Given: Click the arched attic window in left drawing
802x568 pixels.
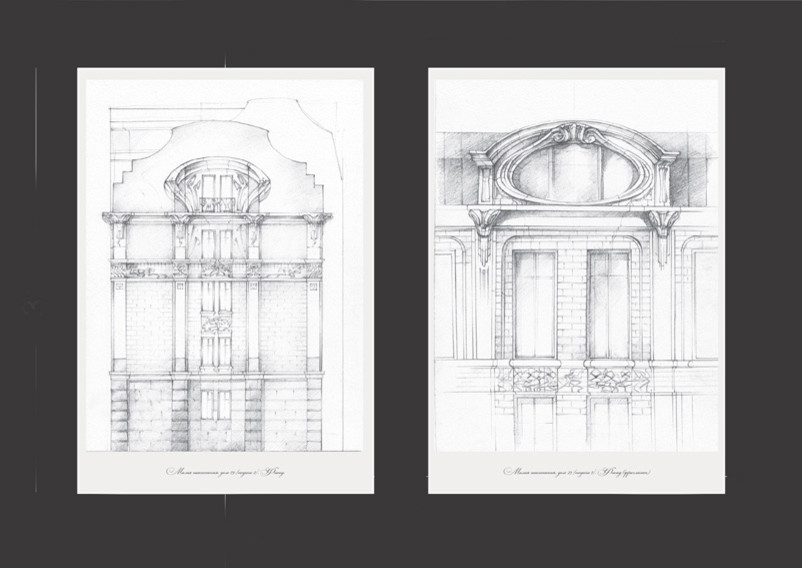Looking at the screenshot, I should [216, 188].
